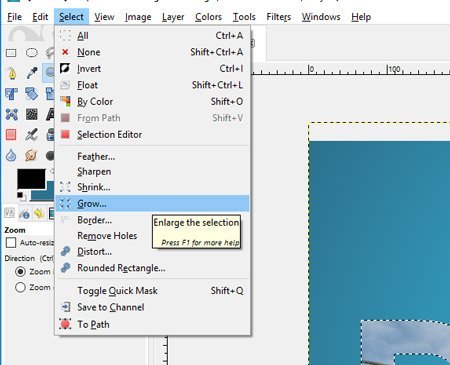Image resolution: width=450 pixels, height=365 pixels.
Task: Open the Undo History tab
Action: point(39,213)
